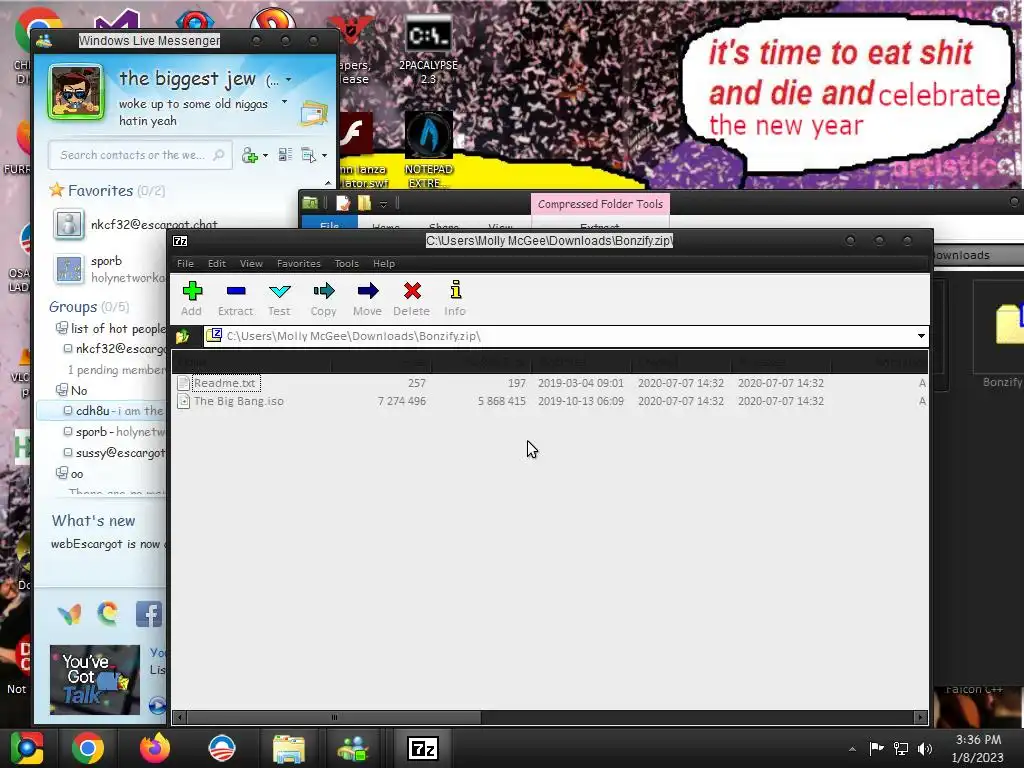Viewport: 1024px width, 768px height.
Task: Select contact nkcf32@escargot.chat in Favorites
Action: (154, 225)
